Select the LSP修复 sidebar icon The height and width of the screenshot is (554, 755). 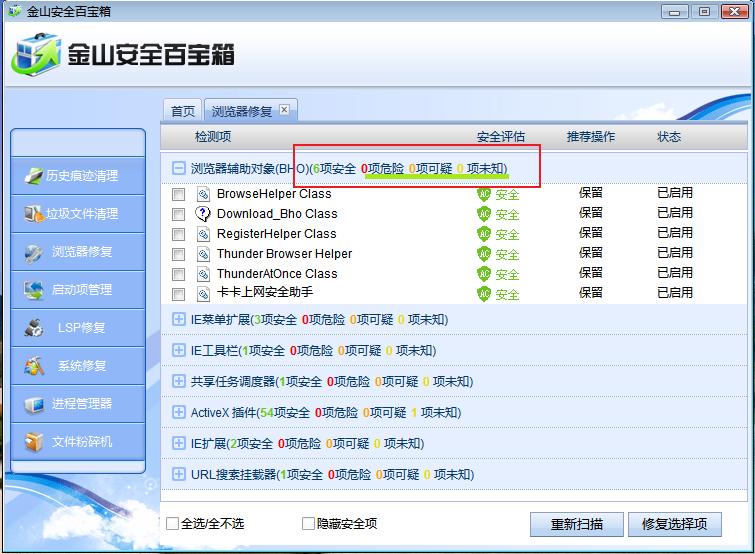pyautogui.click(x=34, y=328)
